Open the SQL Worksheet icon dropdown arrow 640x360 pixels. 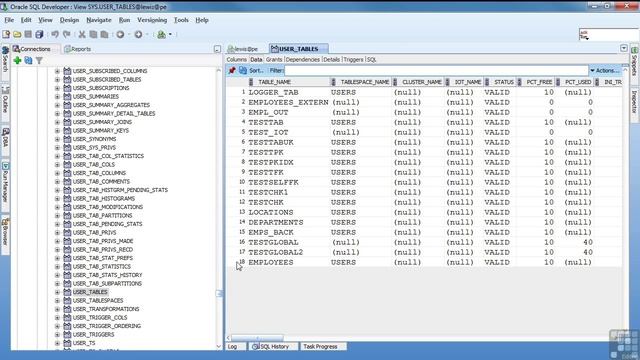pyautogui.click(x=170, y=35)
